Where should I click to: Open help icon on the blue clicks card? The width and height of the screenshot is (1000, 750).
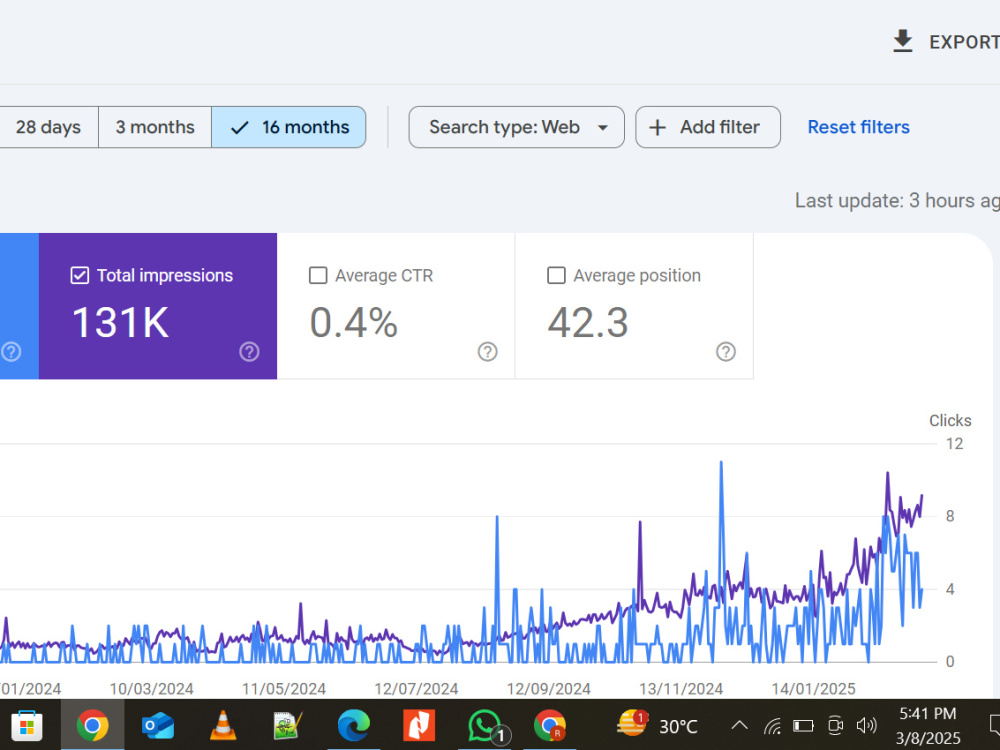click(11, 351)
